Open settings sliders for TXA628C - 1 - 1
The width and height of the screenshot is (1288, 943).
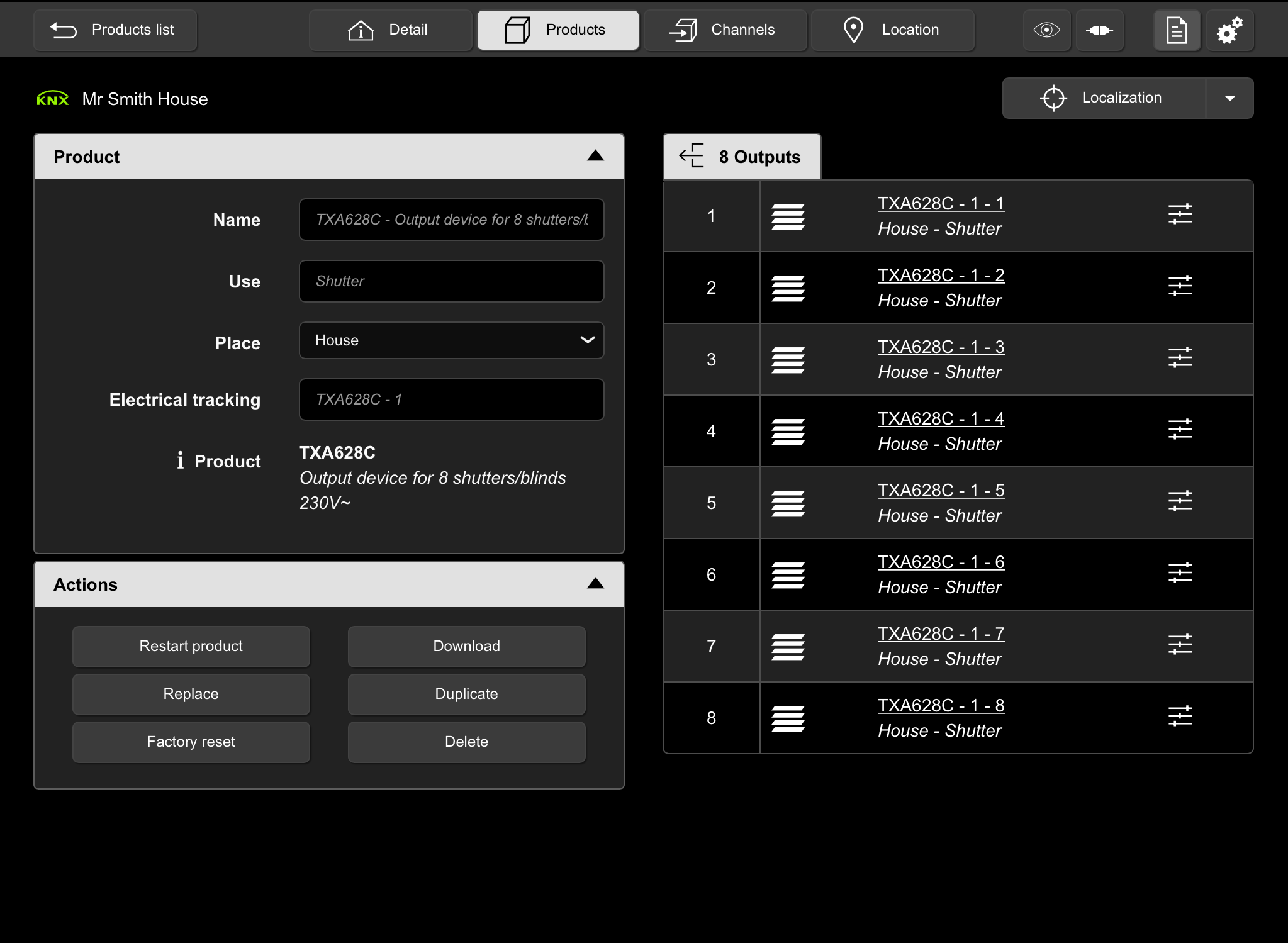click(1180, 215)
